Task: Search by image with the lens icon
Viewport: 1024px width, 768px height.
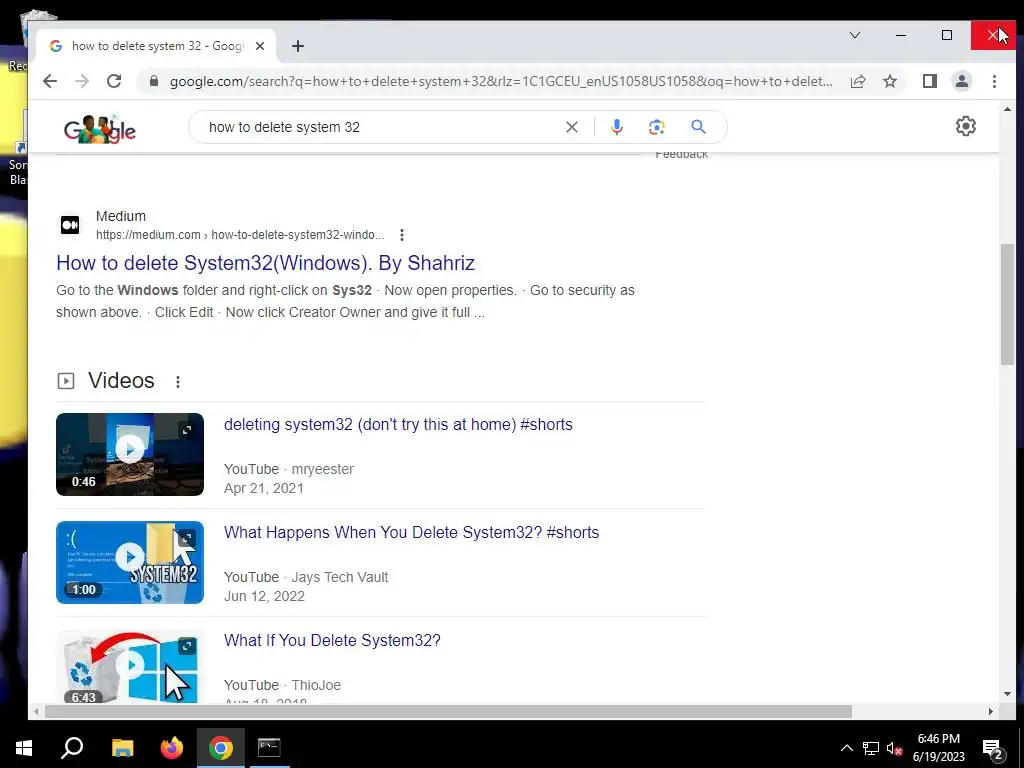Action: (656, 127)
